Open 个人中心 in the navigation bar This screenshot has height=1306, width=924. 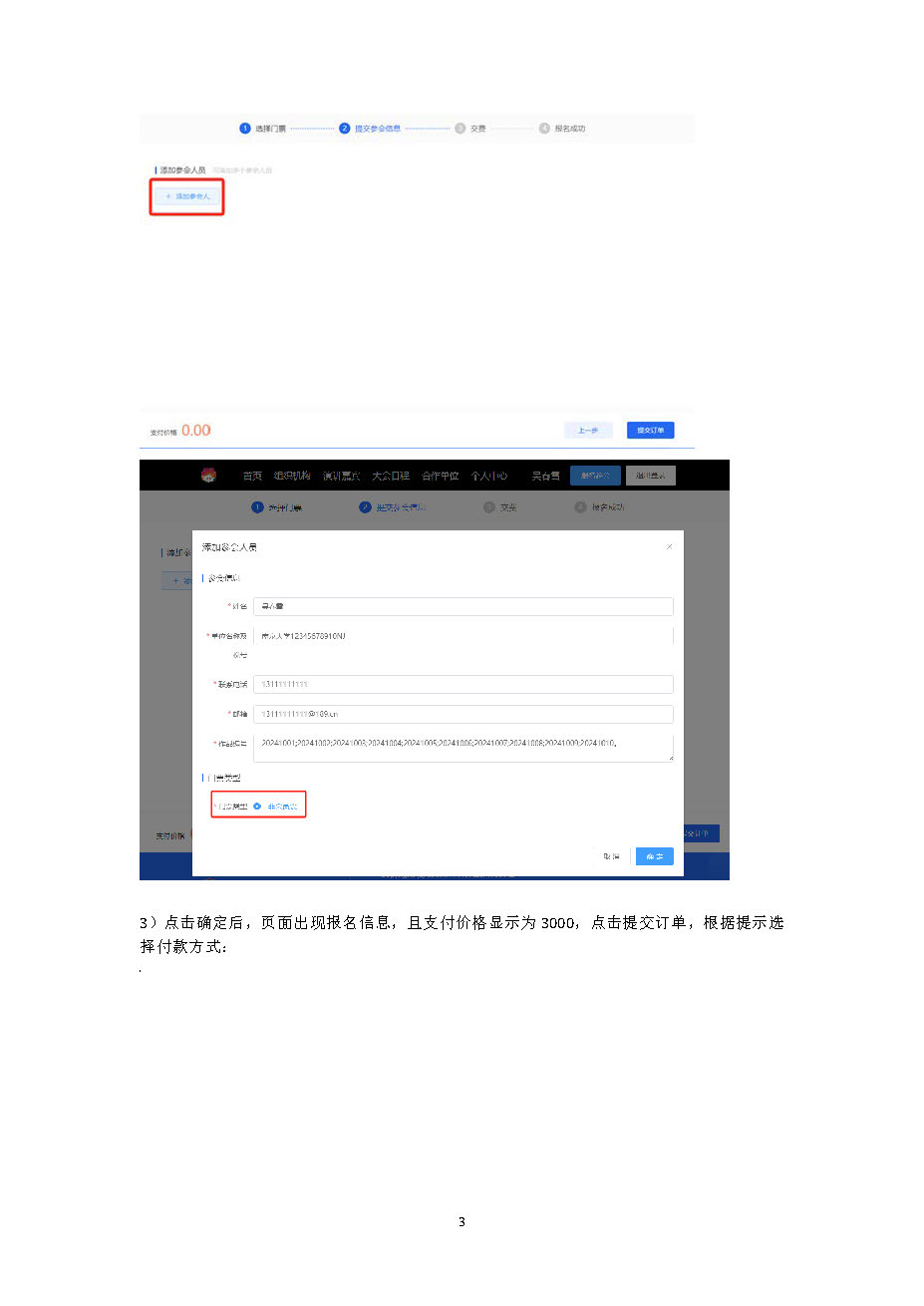[488, 476]
